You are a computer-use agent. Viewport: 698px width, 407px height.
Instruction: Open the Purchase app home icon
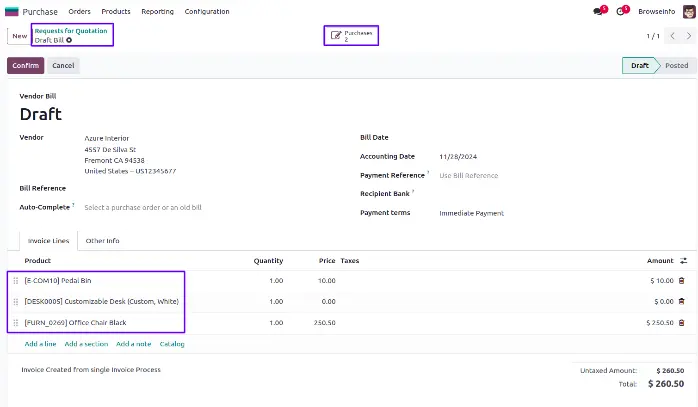(x=12, y=11)
